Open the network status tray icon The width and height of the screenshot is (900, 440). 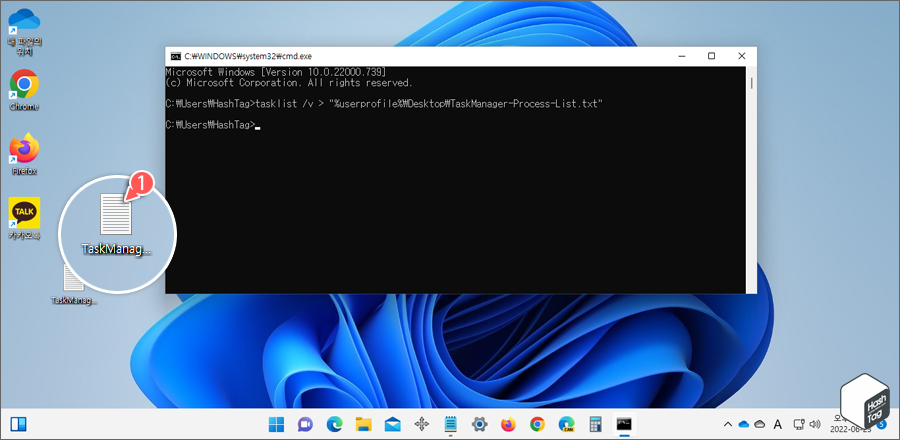coord(798,425)
